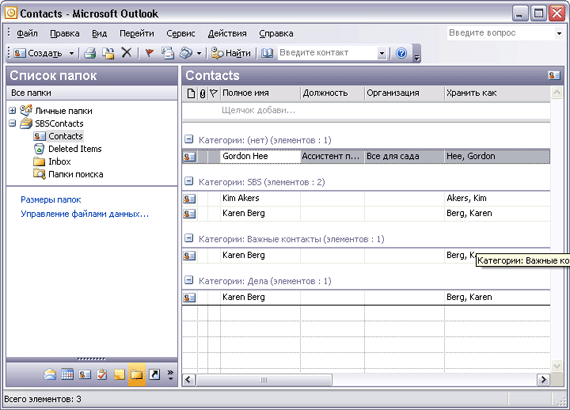Collapse the SBS category group
This screenshot has height=410, width=570.
tap(189, 181)
